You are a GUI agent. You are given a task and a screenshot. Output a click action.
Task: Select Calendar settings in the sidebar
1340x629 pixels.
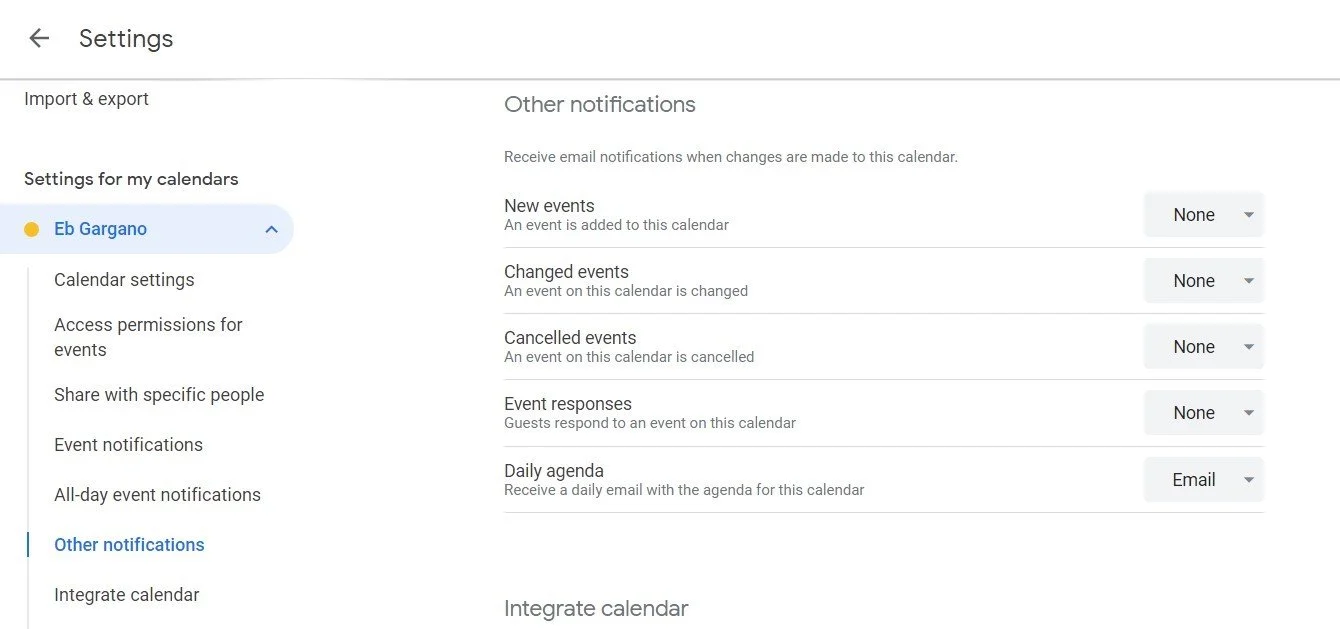coord(124,280)
